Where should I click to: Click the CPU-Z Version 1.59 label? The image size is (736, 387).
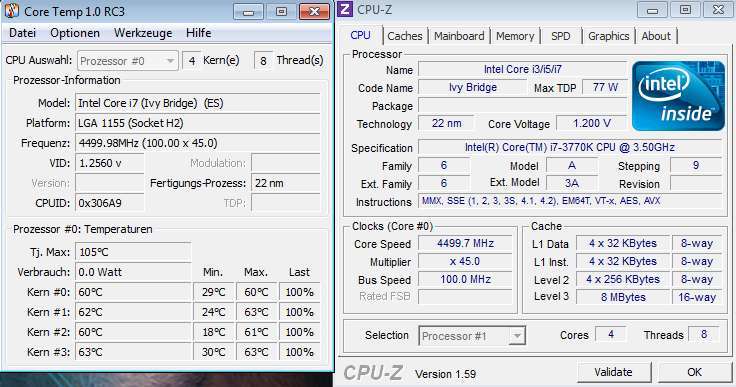pos(445,374)
